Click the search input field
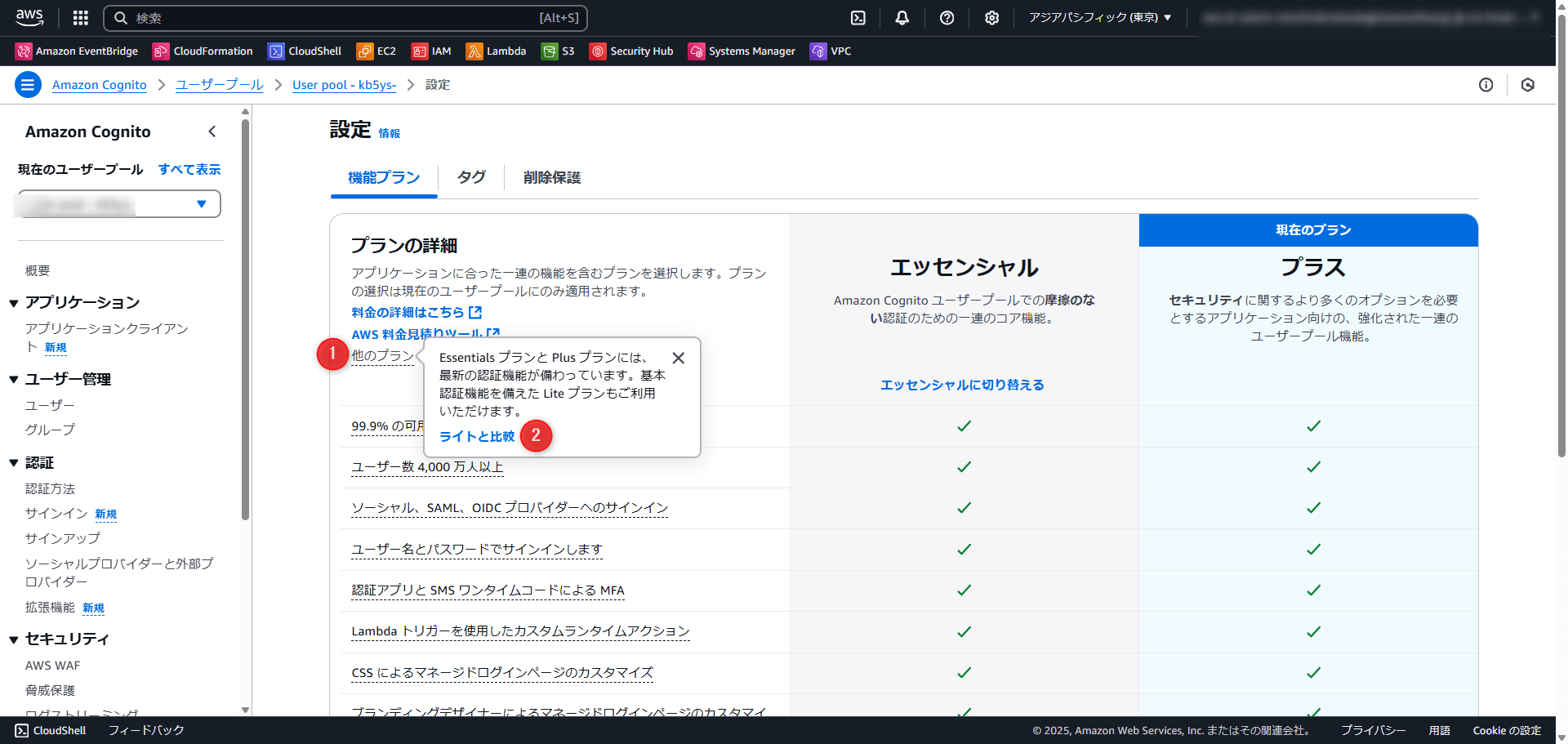 [345, 18]
